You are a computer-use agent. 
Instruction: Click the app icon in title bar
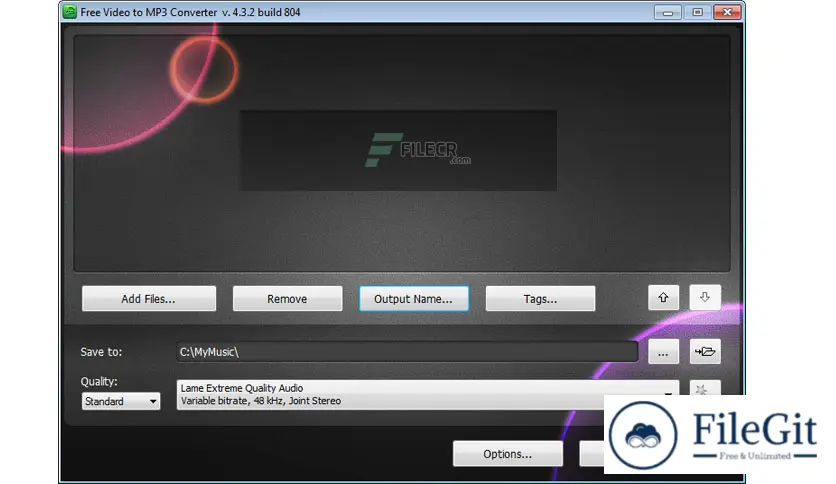(x=69, y=12)
